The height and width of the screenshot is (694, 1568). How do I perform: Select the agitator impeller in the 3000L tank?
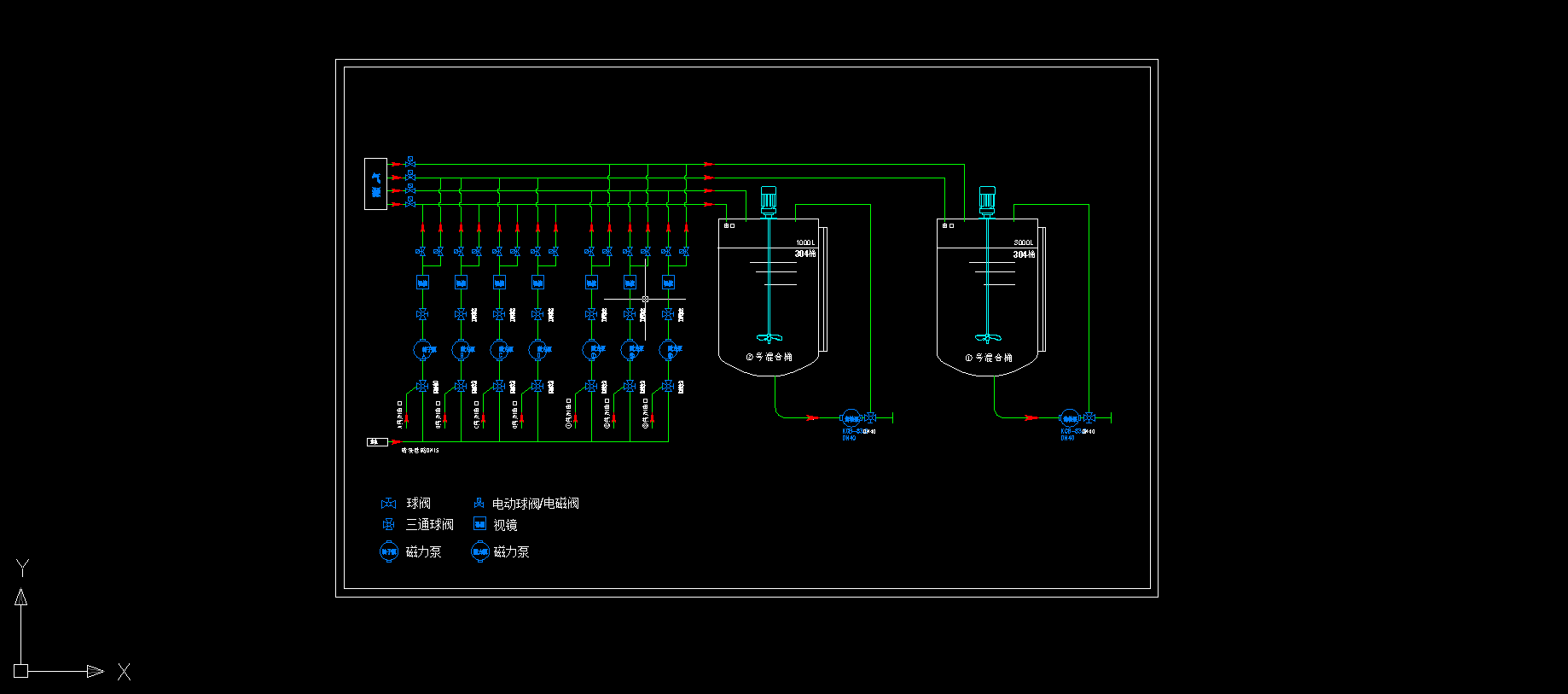(987, 338)
